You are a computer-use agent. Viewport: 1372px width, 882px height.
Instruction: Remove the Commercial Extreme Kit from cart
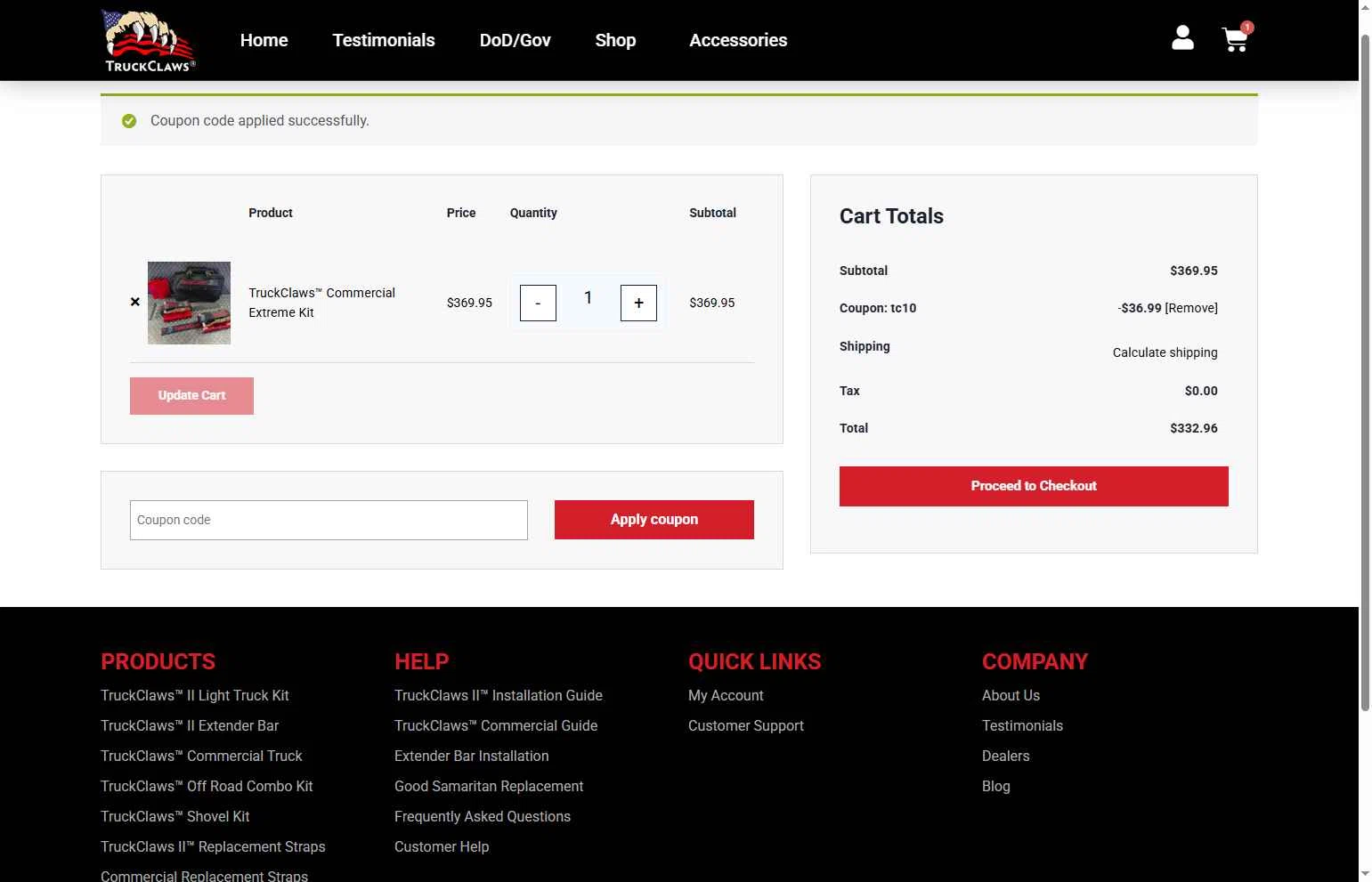[135, 303]
